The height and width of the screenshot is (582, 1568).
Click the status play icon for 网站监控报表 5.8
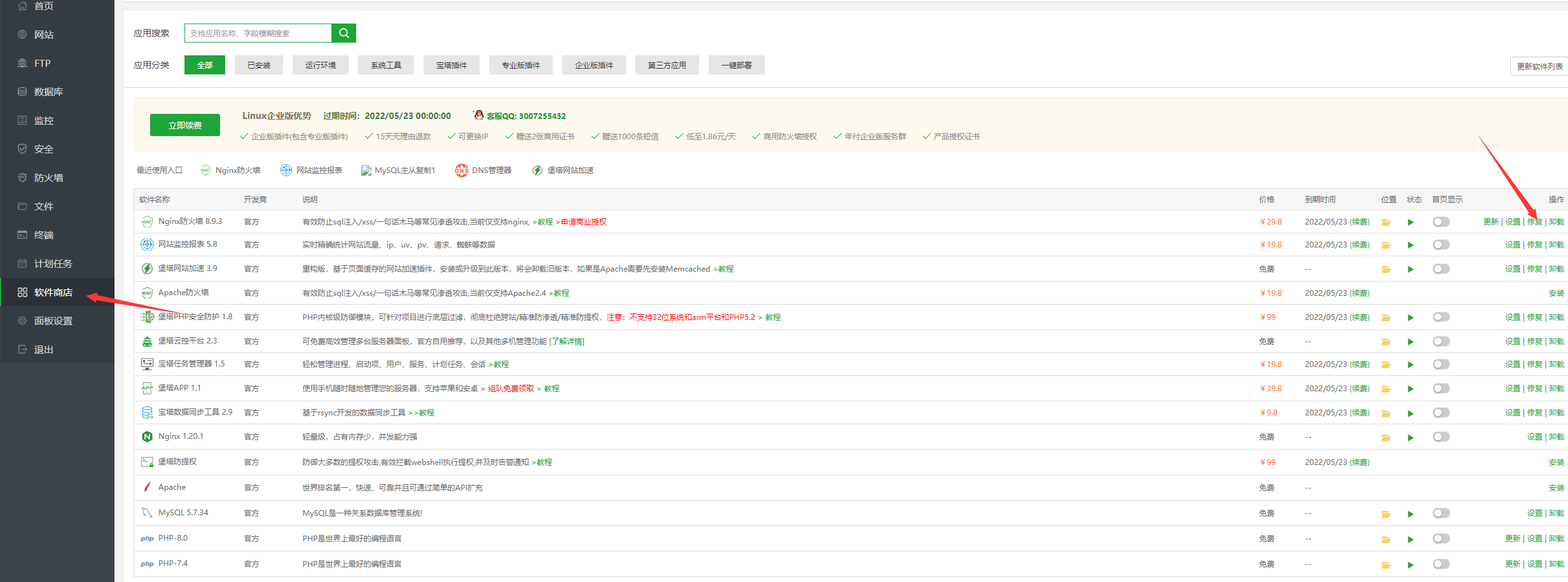[1410, 246]
